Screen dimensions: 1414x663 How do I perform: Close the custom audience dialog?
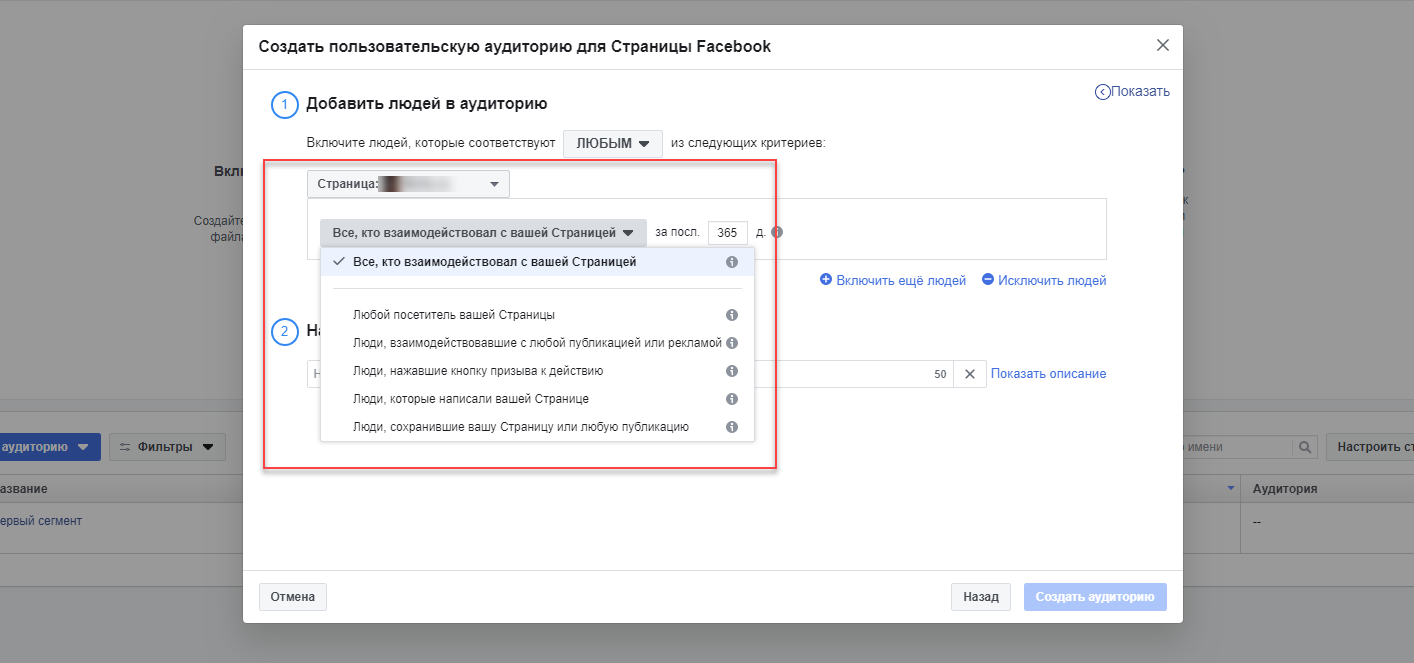coord(1162,45)
